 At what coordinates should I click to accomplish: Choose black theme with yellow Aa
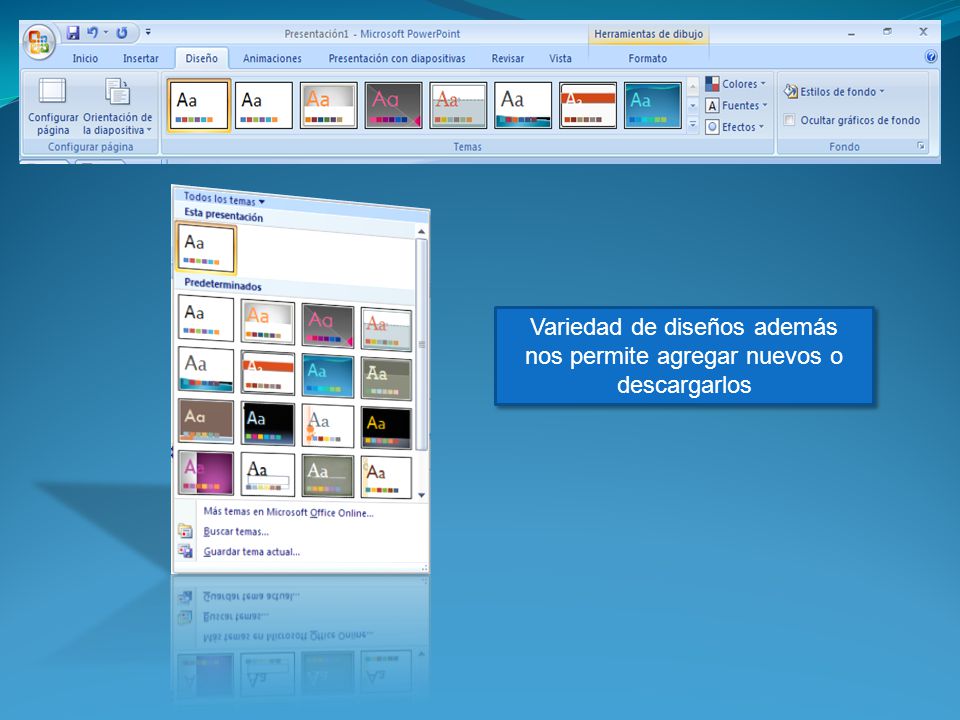coord(386,427)
